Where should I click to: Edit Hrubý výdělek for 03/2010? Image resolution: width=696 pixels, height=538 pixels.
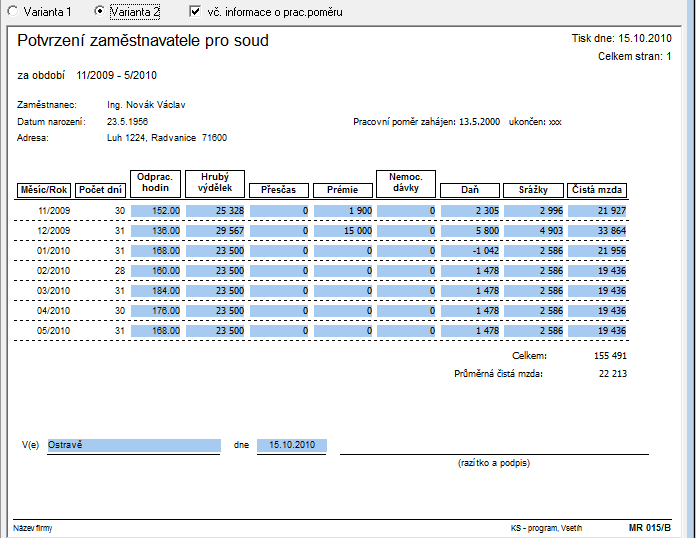coord(215,291)
